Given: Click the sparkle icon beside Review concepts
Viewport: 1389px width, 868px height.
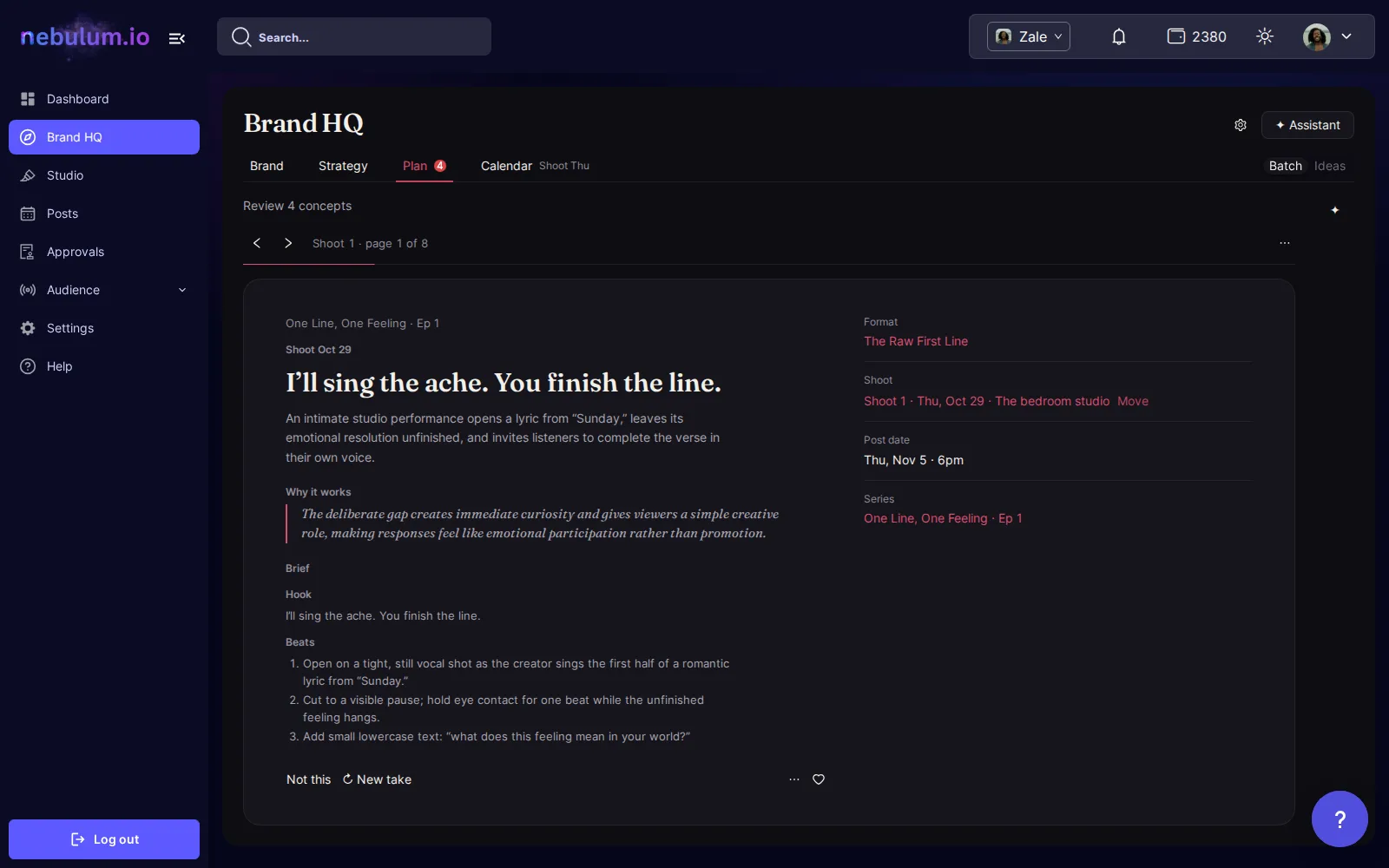Looking at the screenshot, I should [1335, 210].
